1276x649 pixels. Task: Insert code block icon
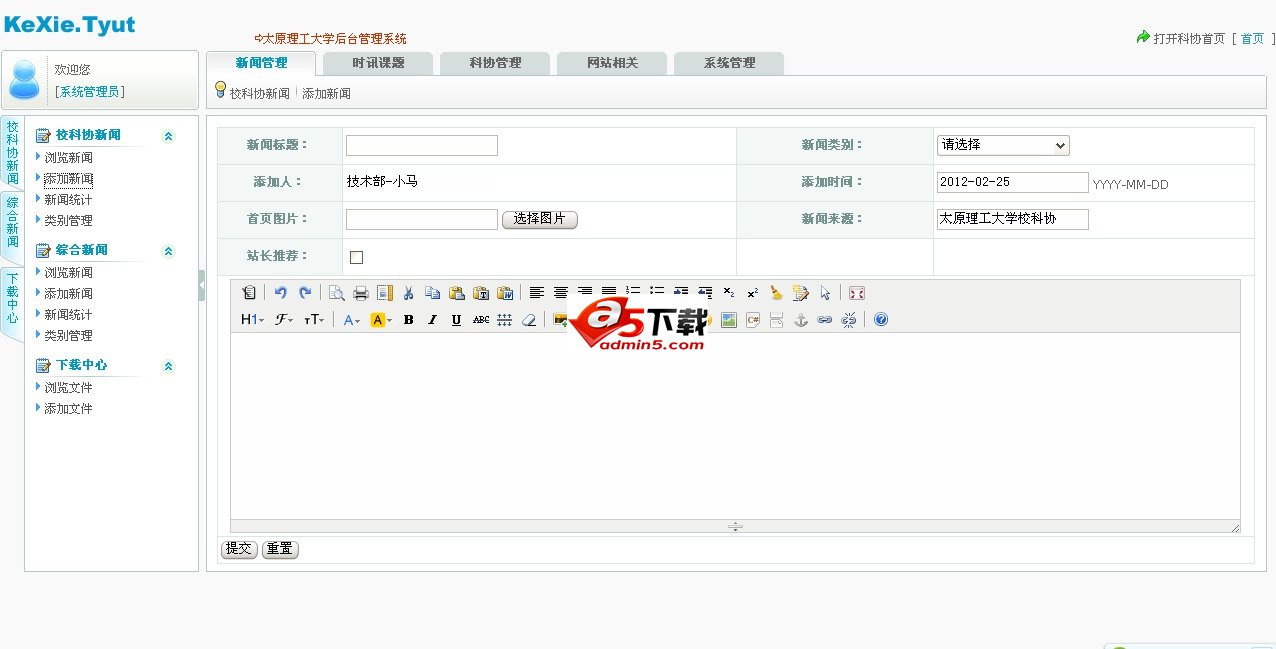click(753, 320)
